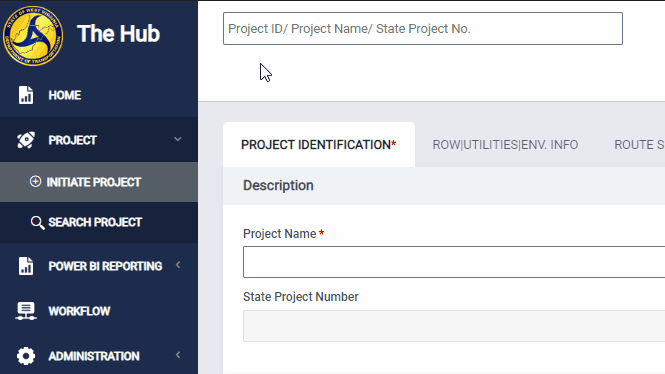Click the Search Project magnifier icon
The height and width of the screenshot is (374, 665).
coord(37,223)
